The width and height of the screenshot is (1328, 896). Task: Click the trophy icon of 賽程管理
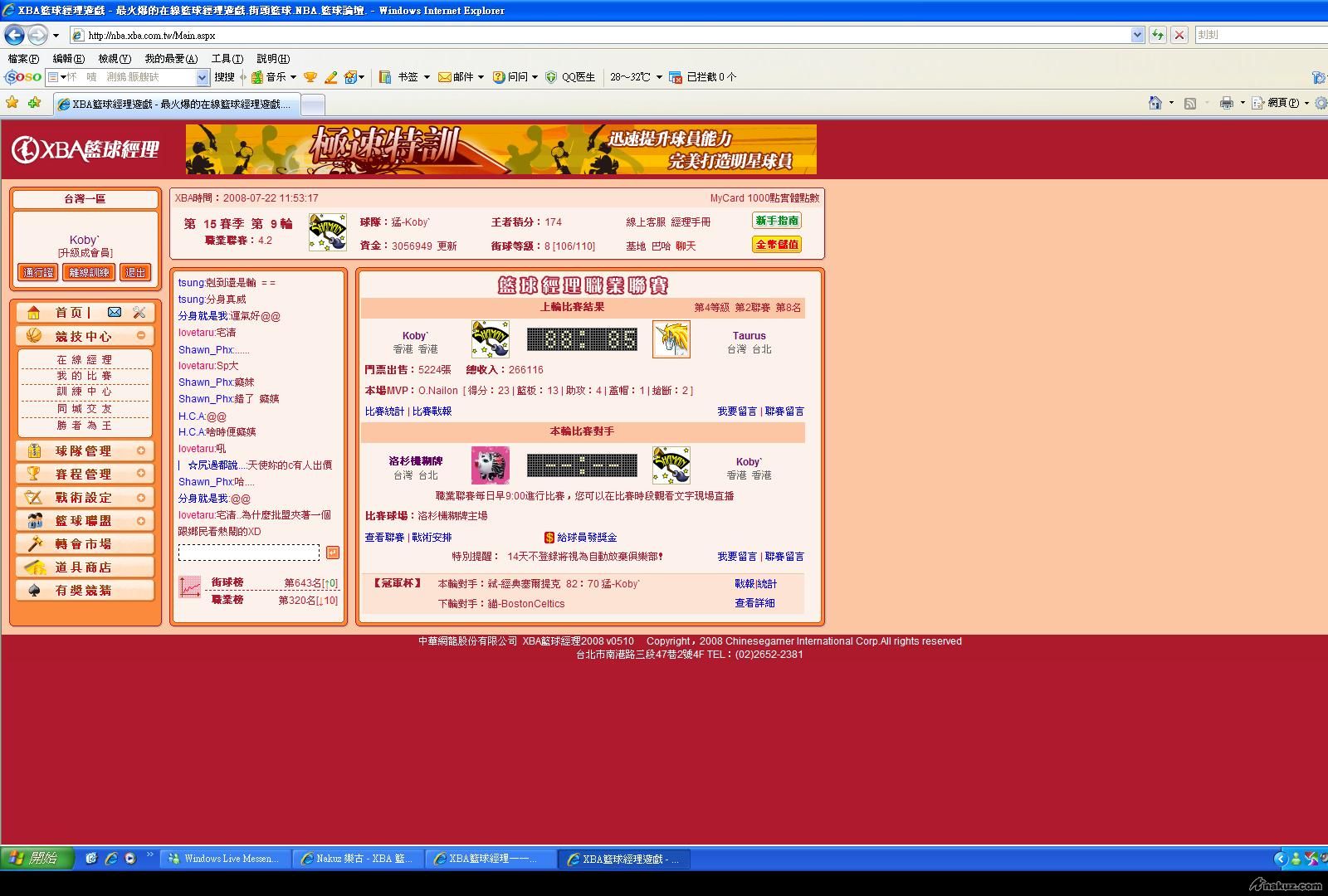tap(34, 474)
